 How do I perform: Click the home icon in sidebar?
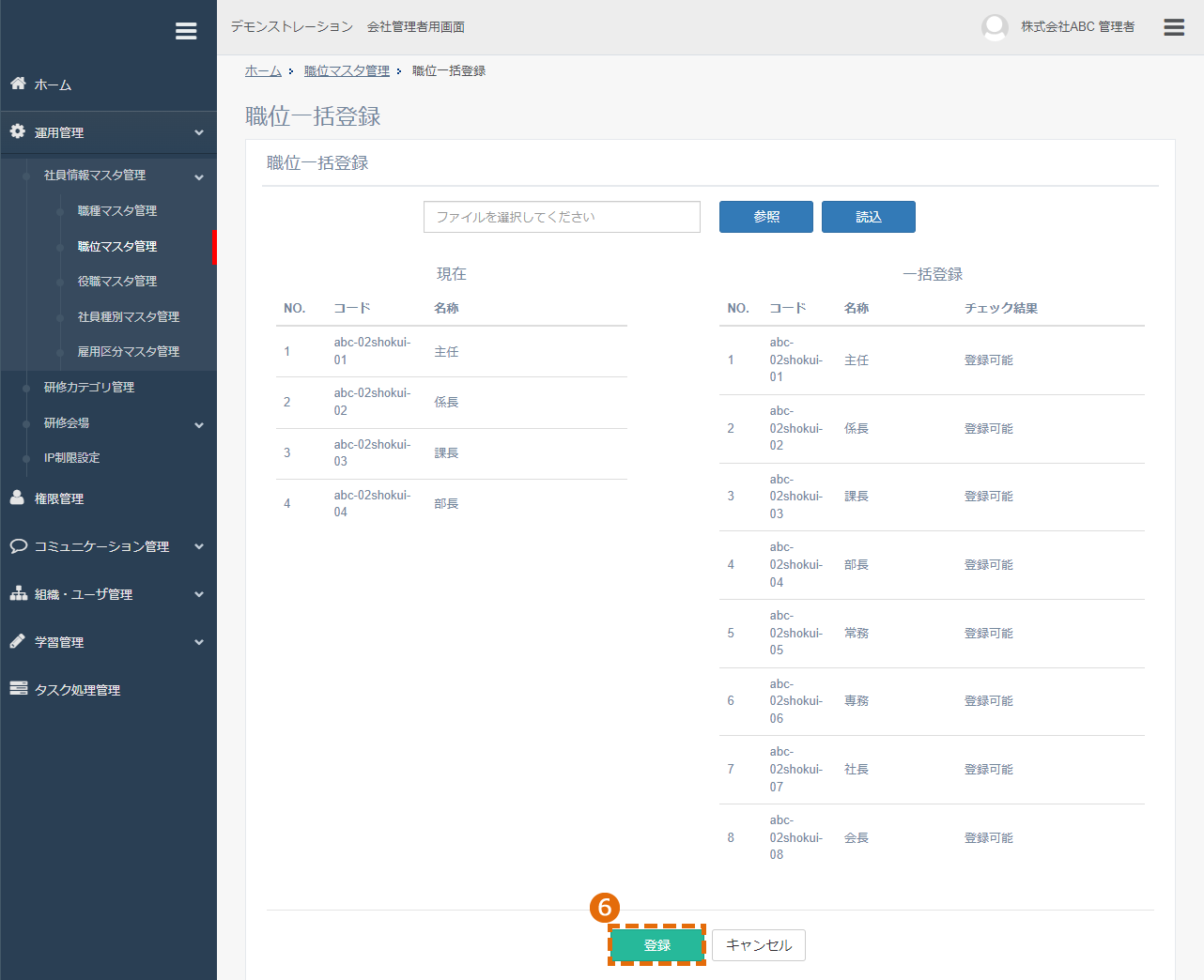18,84
